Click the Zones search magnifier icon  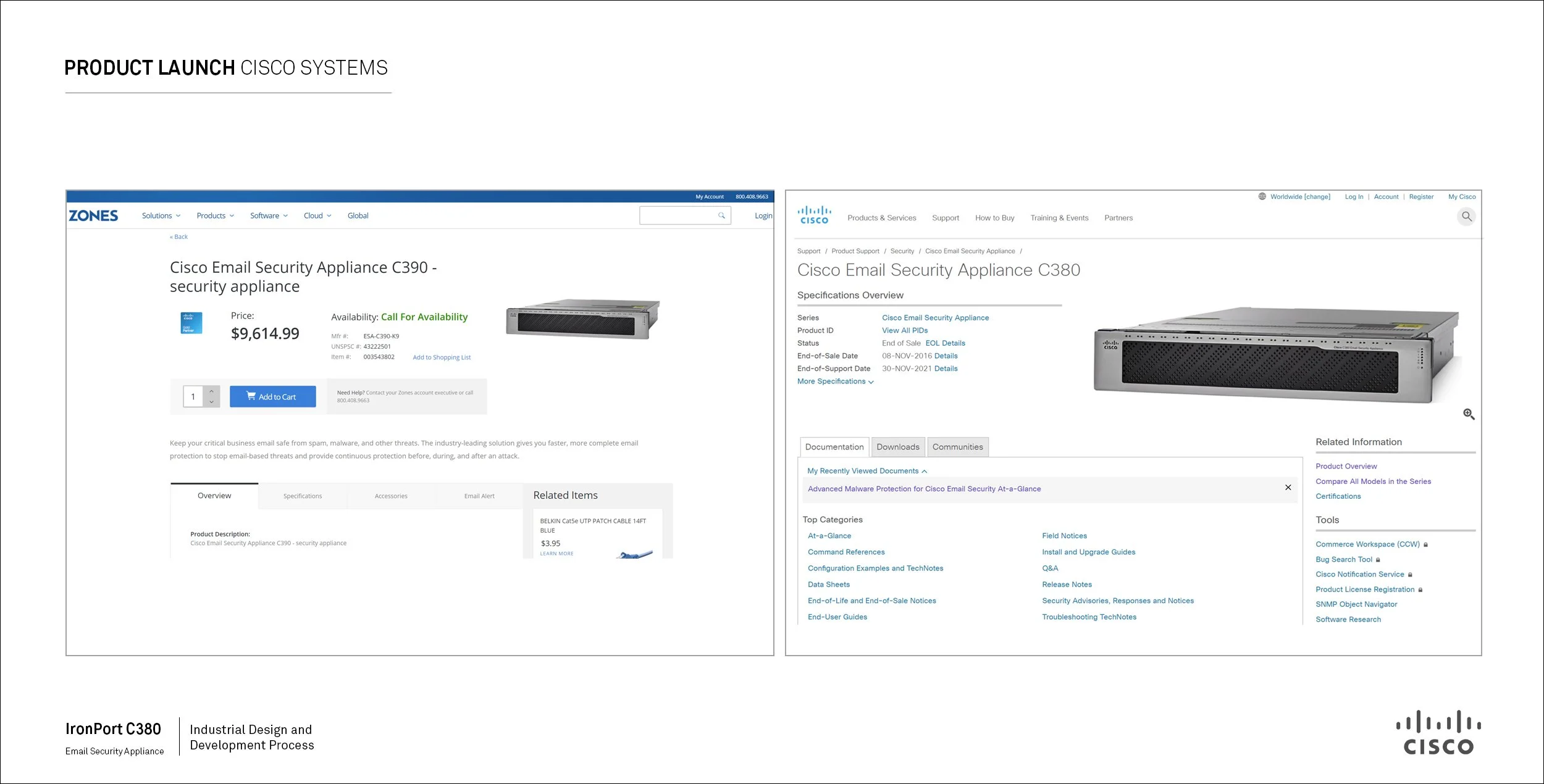721,215
